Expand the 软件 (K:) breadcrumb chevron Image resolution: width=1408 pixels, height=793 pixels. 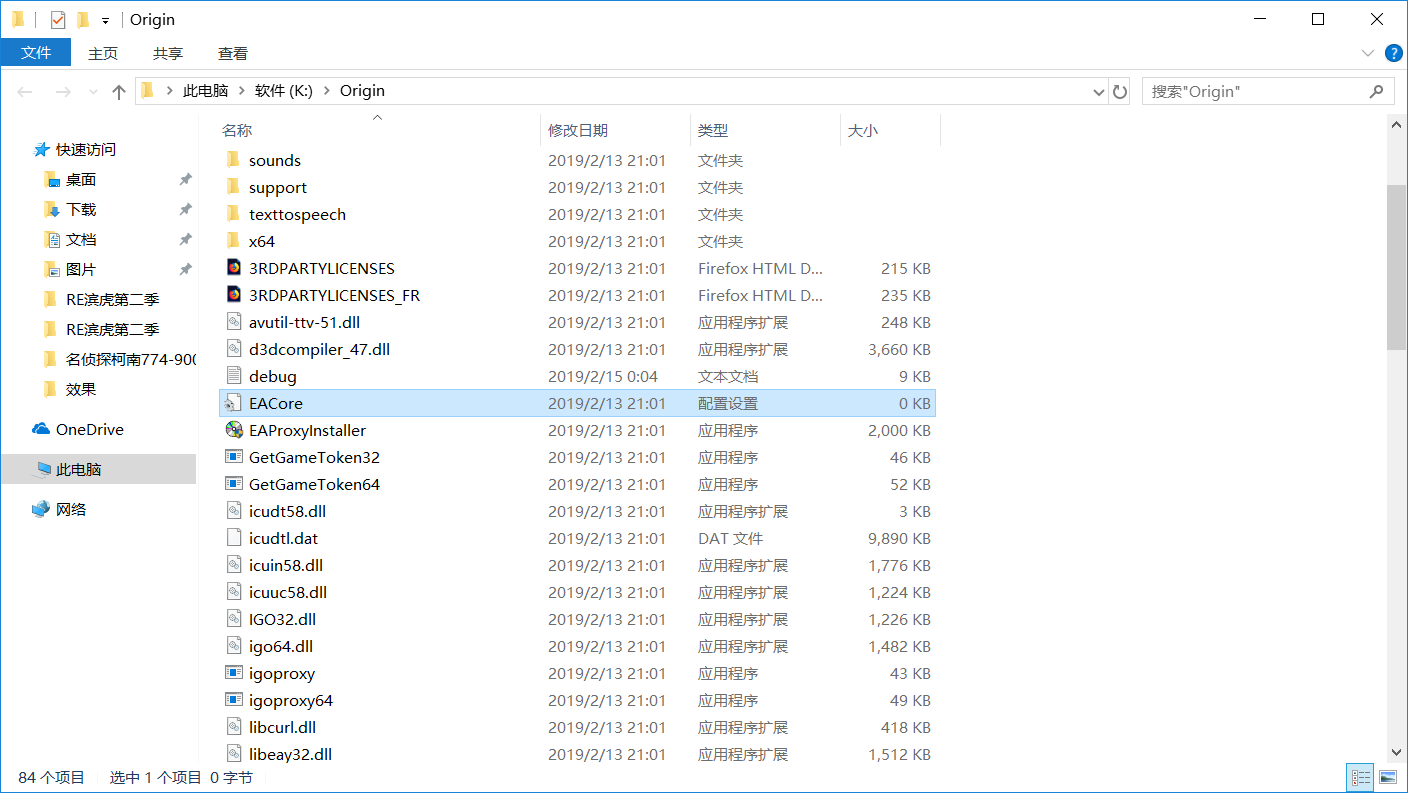324,91
